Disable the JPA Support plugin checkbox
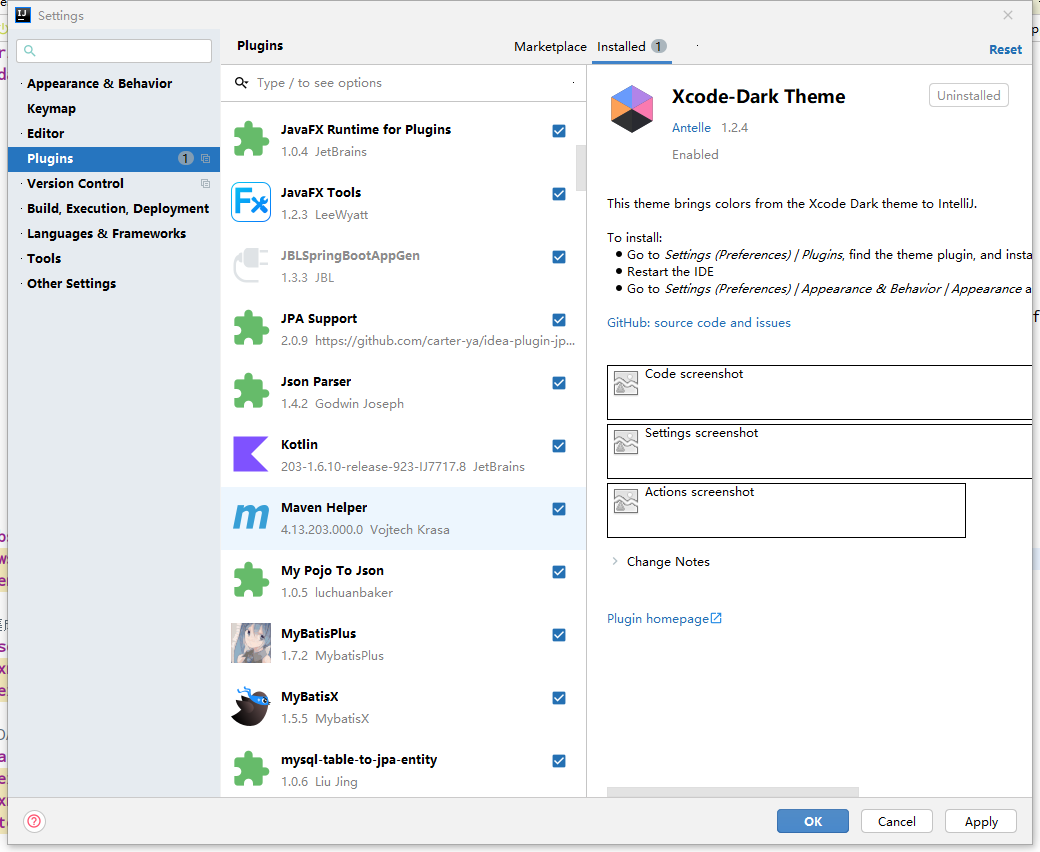 pyautogui.click(x=559, y=320)
